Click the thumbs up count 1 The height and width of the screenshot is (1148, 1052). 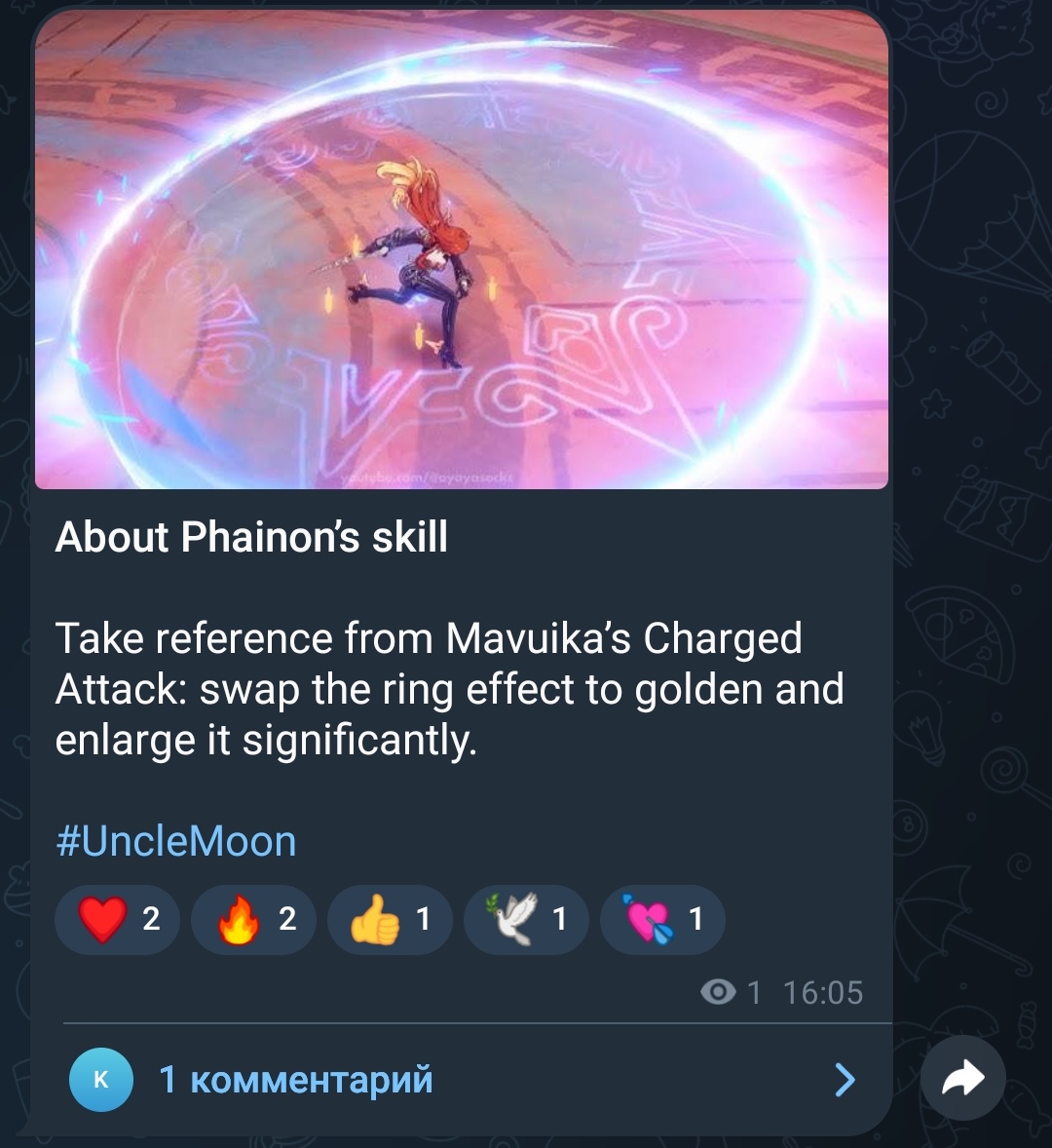coord(424,920)
